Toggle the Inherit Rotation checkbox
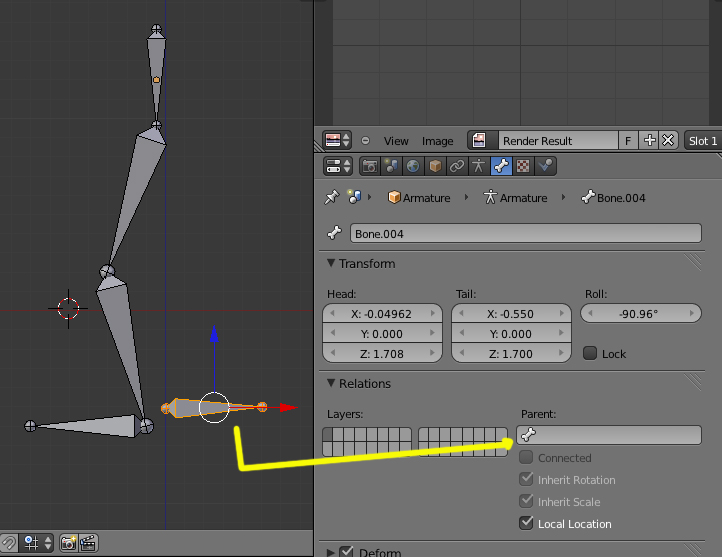The image size is (722, 557). [x=526, y=479]
